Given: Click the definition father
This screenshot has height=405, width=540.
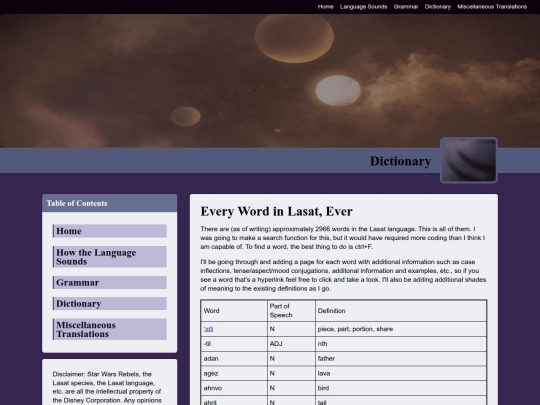Looking at the screenshot, I should (326, 359).
